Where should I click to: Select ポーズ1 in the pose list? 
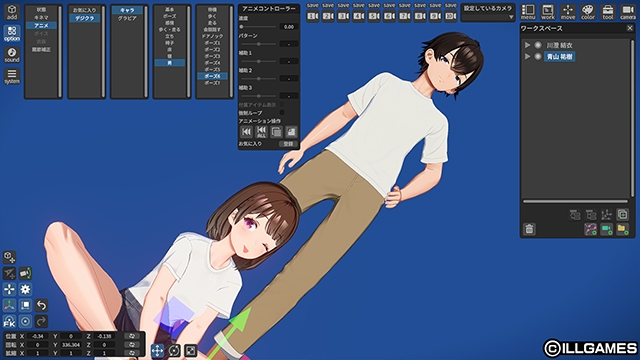coord(212,43)
